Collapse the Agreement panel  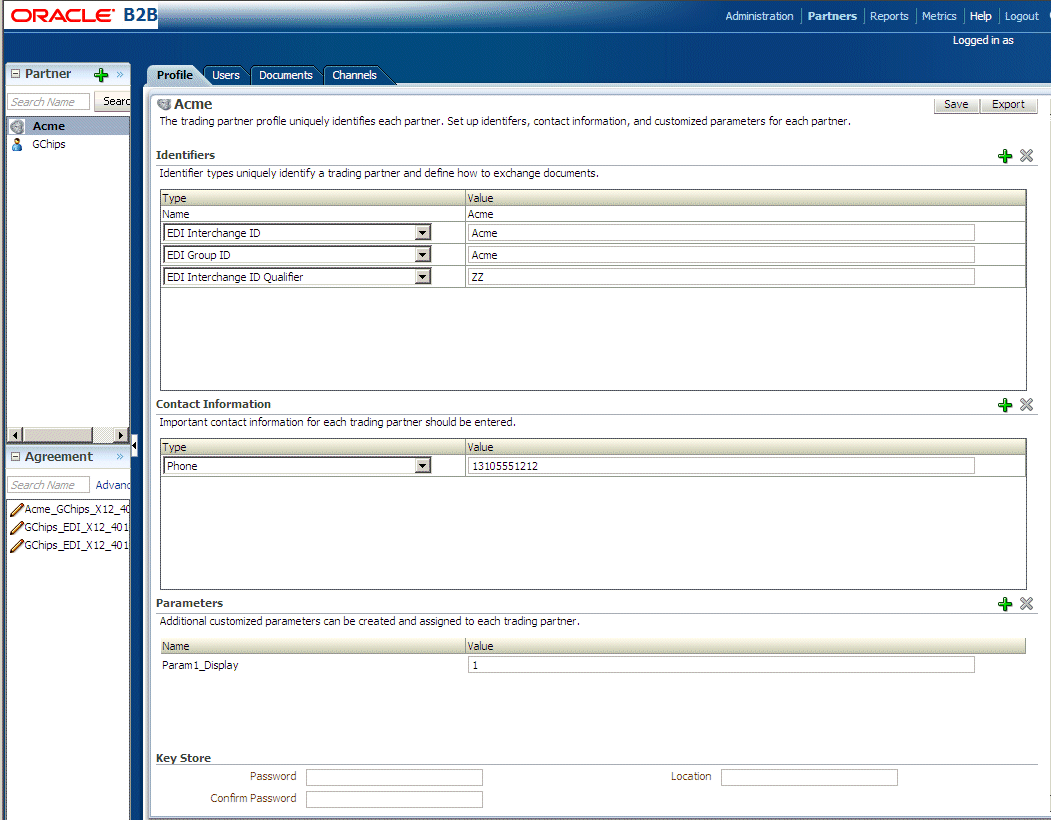click(15, 456)
